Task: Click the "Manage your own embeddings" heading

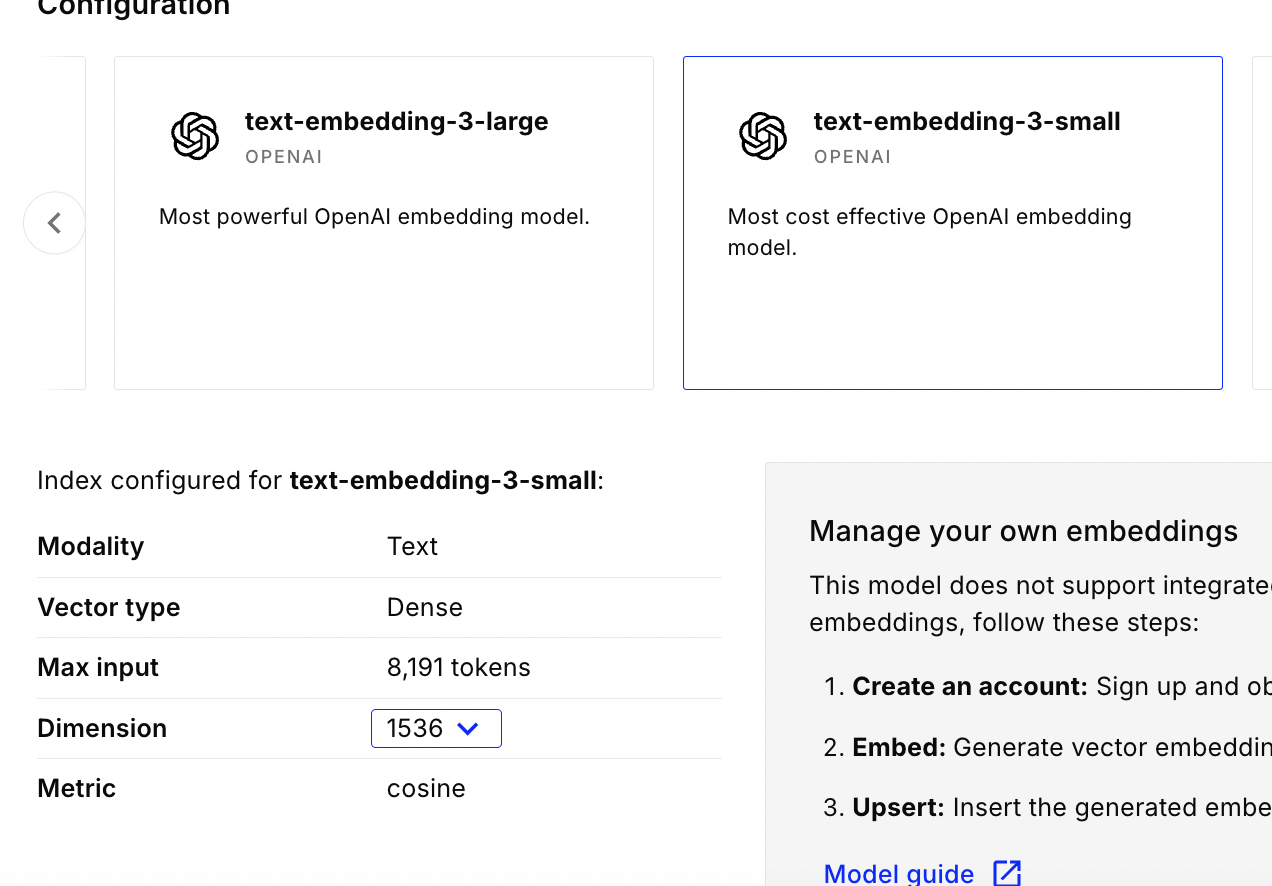Action: pos(1023,531)
